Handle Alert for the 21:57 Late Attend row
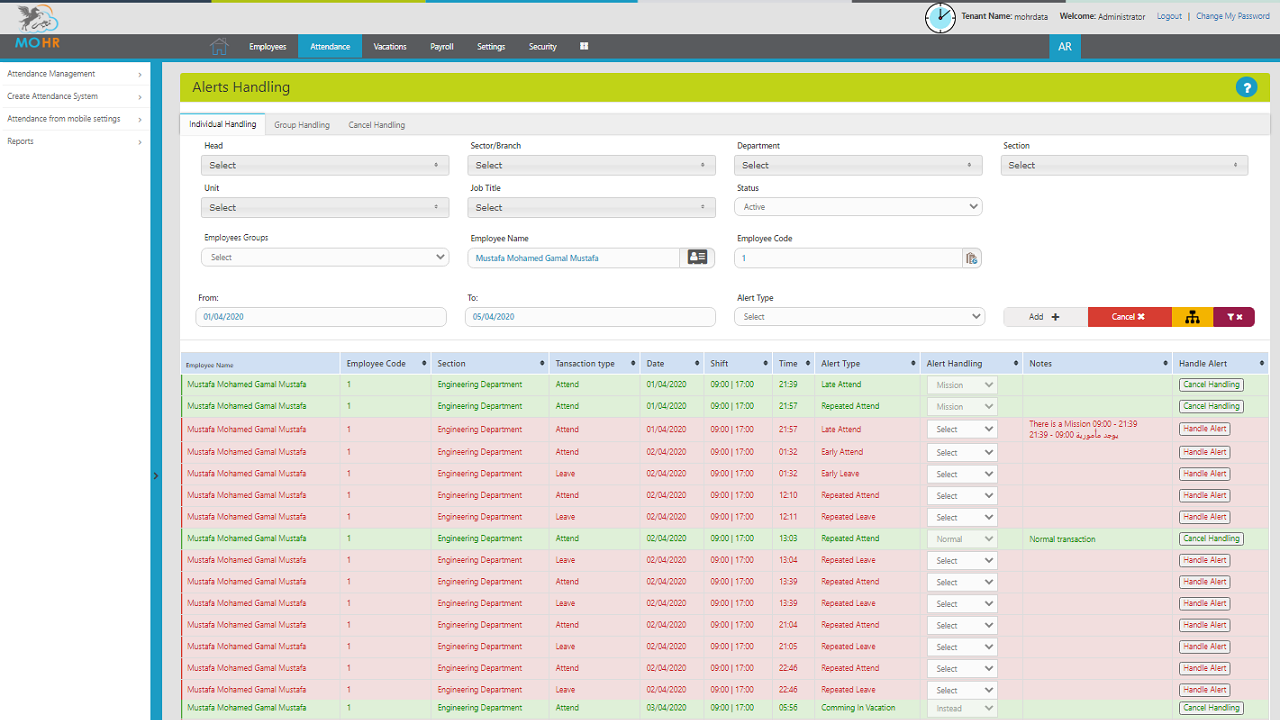This screenshot has height=720, width=1280. [1205, 429]
